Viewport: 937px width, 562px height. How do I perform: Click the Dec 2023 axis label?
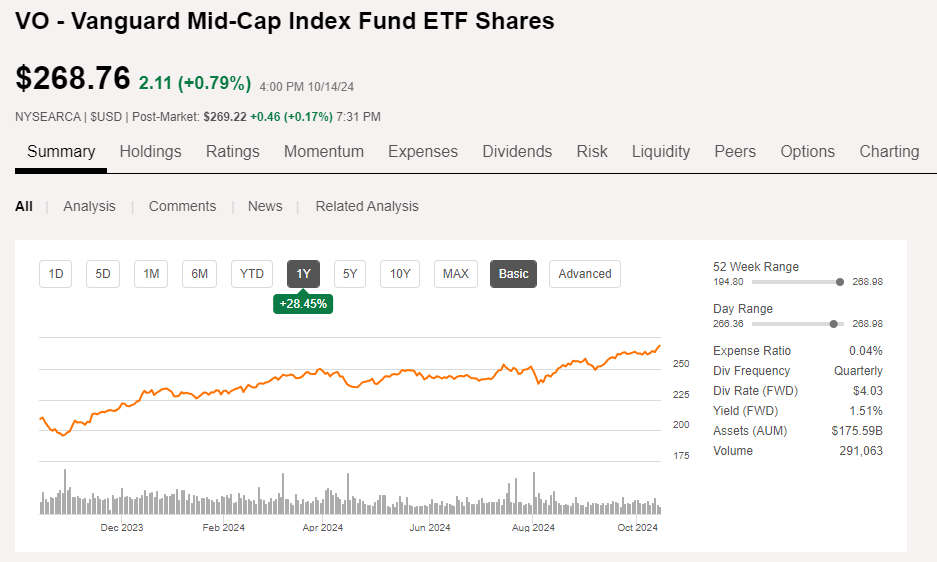122,528
